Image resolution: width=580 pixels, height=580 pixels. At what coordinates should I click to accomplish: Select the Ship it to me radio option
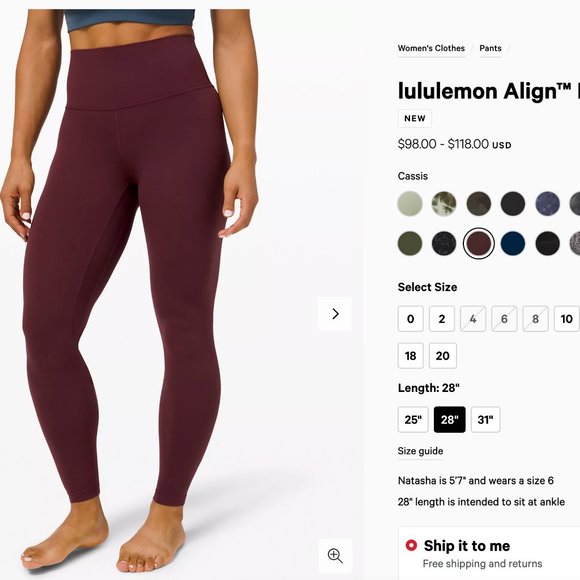[411, 545]
